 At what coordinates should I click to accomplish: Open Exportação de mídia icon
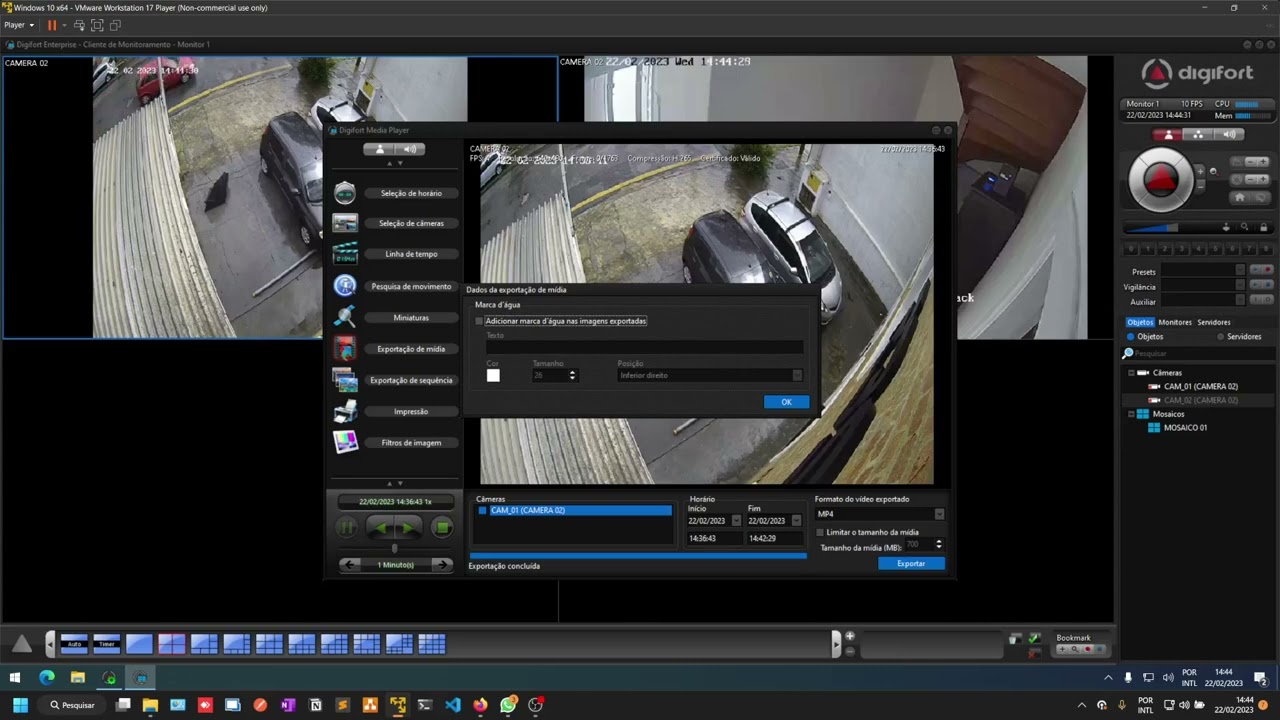point(345,349)
